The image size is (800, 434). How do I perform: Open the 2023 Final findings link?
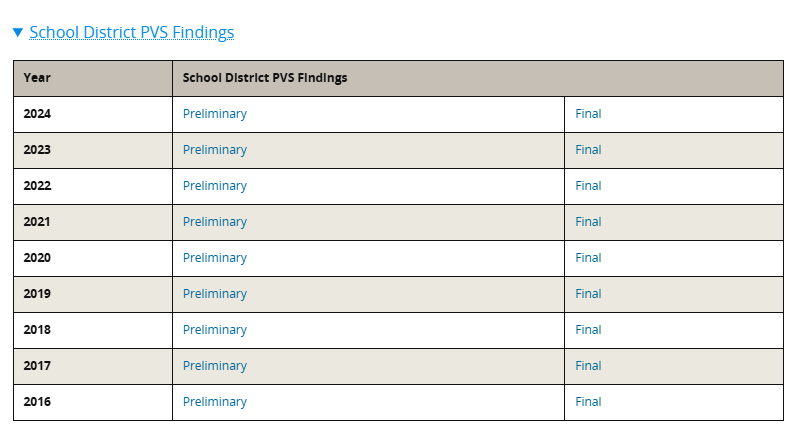588,150
